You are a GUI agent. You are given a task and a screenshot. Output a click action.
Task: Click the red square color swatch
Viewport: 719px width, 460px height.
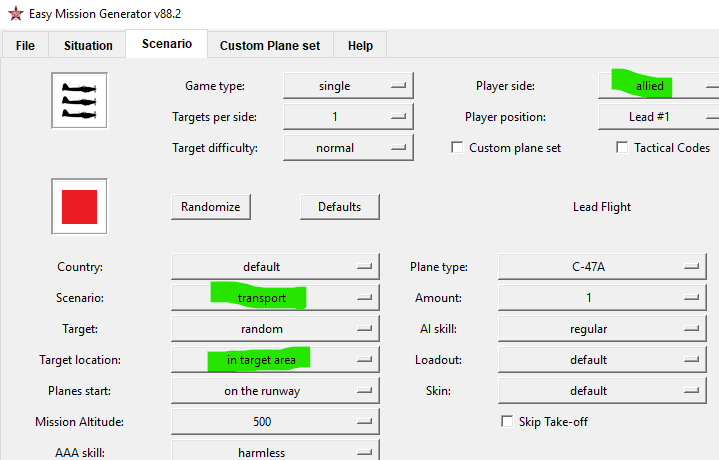click(x=79, y=207)
